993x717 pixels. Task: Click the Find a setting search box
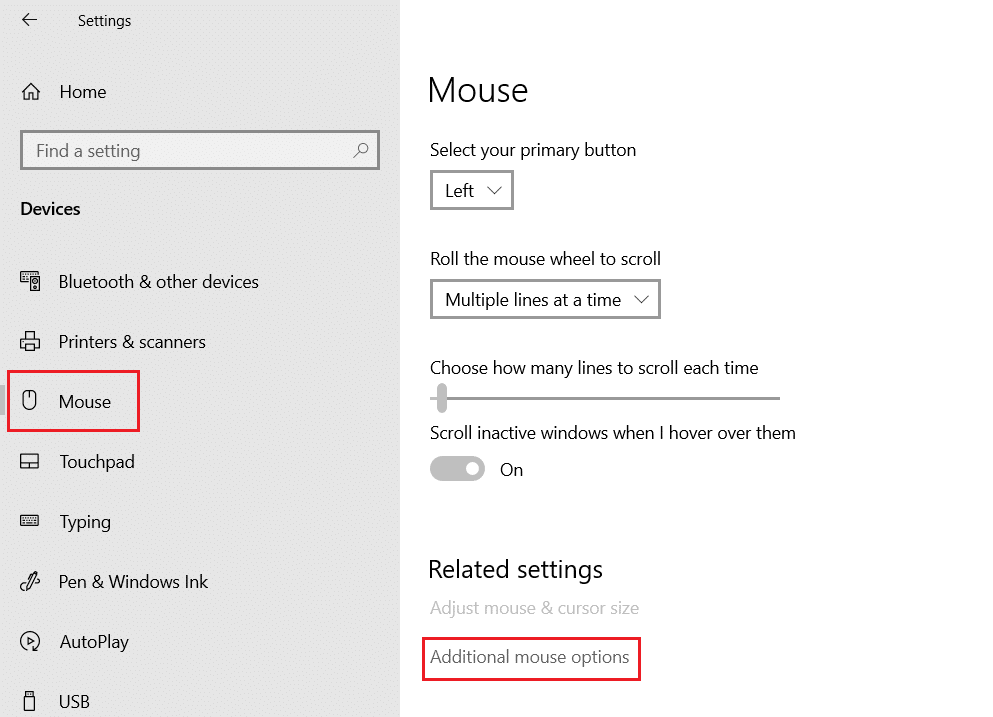[200, 150]
